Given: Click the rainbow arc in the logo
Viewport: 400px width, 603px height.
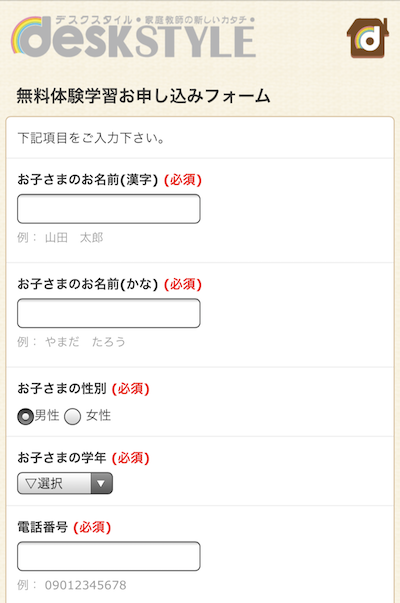Looking at the screenshot, I should [23, 35].
